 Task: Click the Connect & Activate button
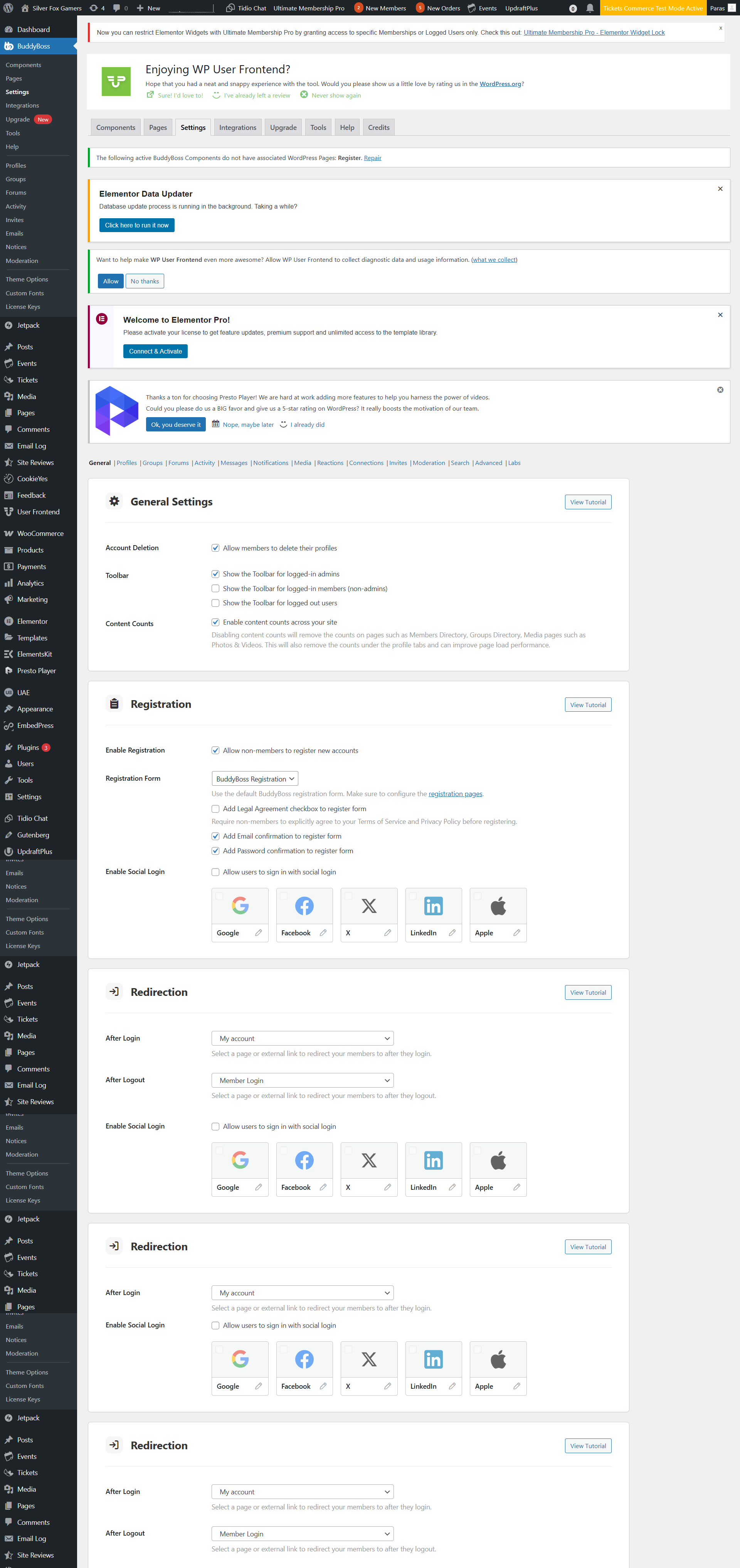click(155, 351)
